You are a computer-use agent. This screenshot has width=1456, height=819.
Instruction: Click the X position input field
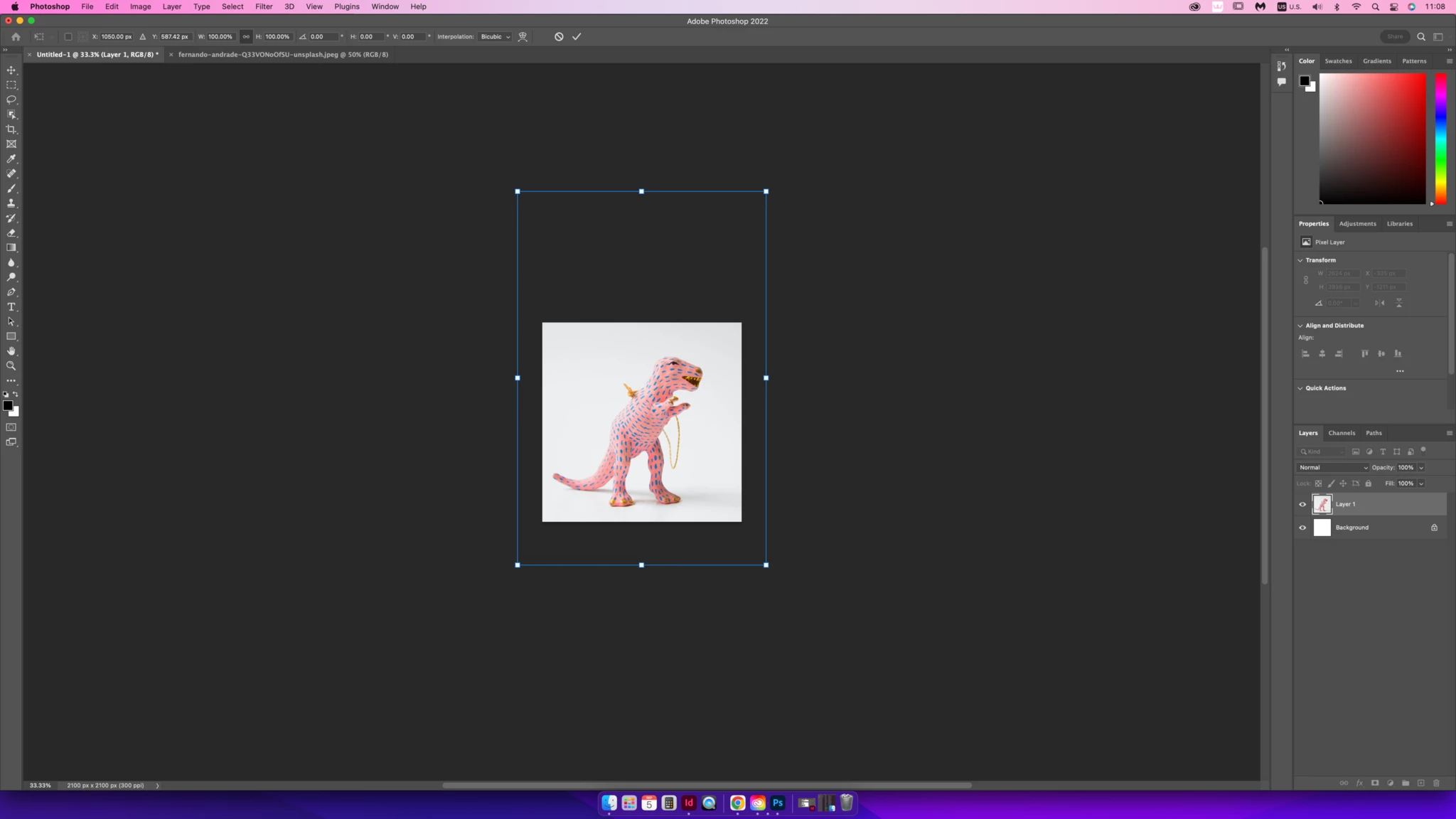[x=116, y=37]
